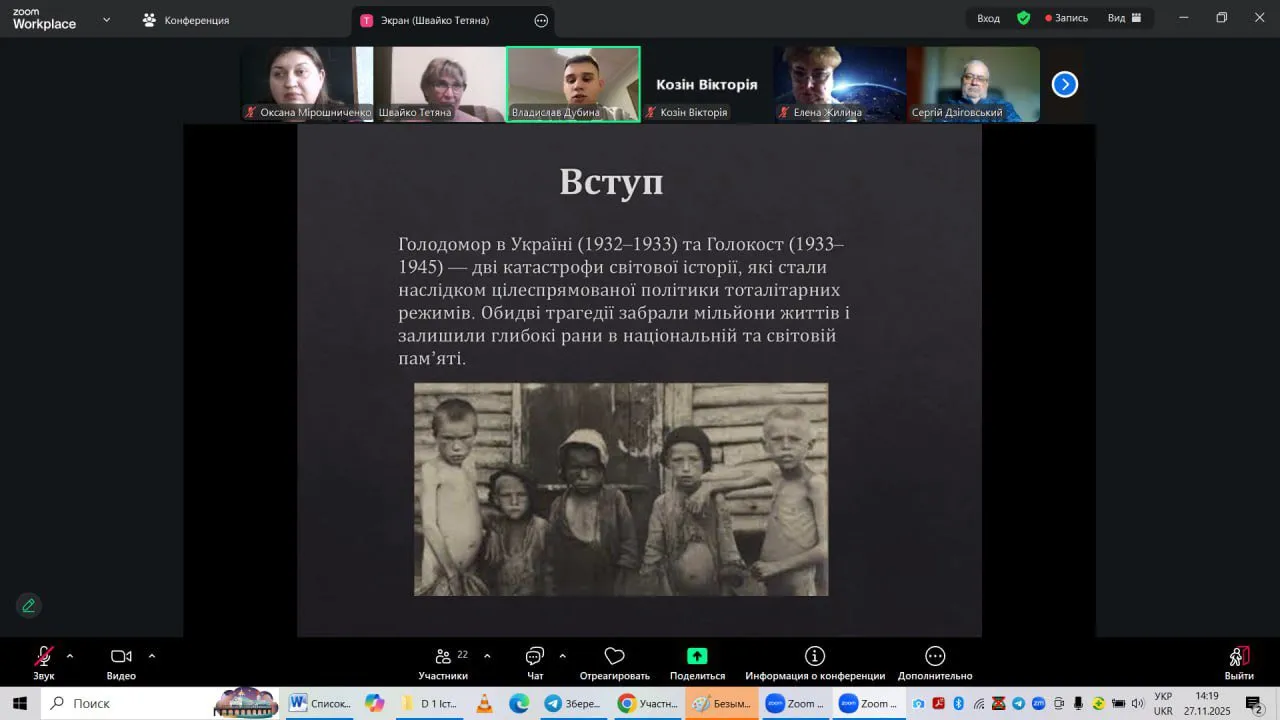The width and height of the screenshot is (1280, 720).
Task: Open Conference information icon
Action: (815, 657)
